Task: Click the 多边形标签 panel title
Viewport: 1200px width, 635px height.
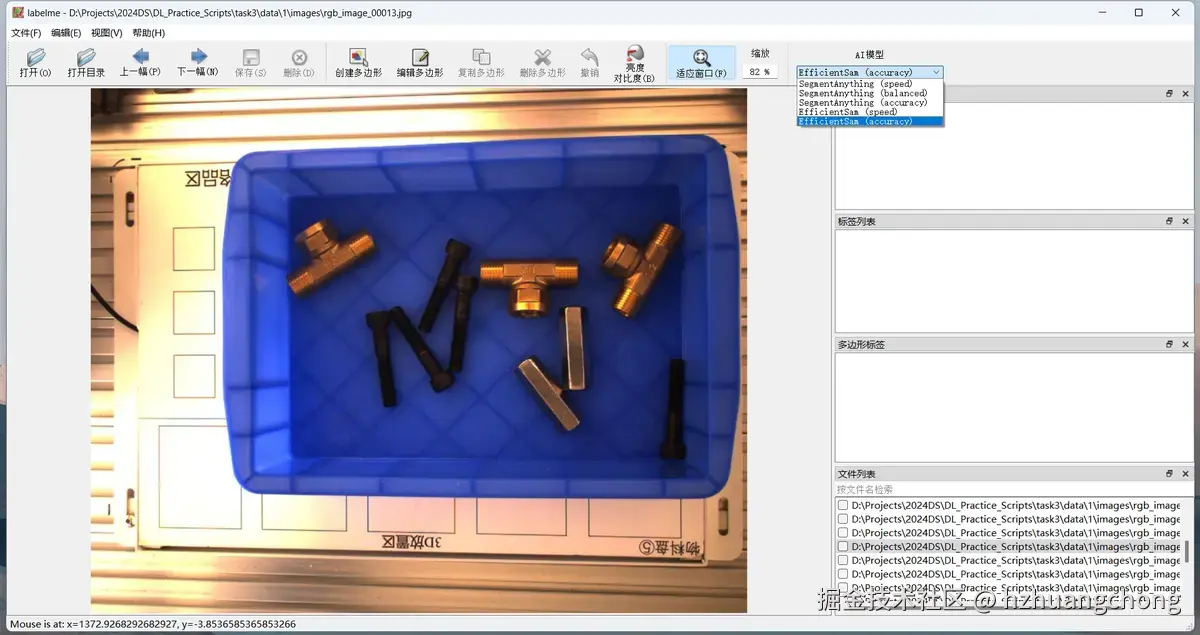Action: click(x=862, y=345)
